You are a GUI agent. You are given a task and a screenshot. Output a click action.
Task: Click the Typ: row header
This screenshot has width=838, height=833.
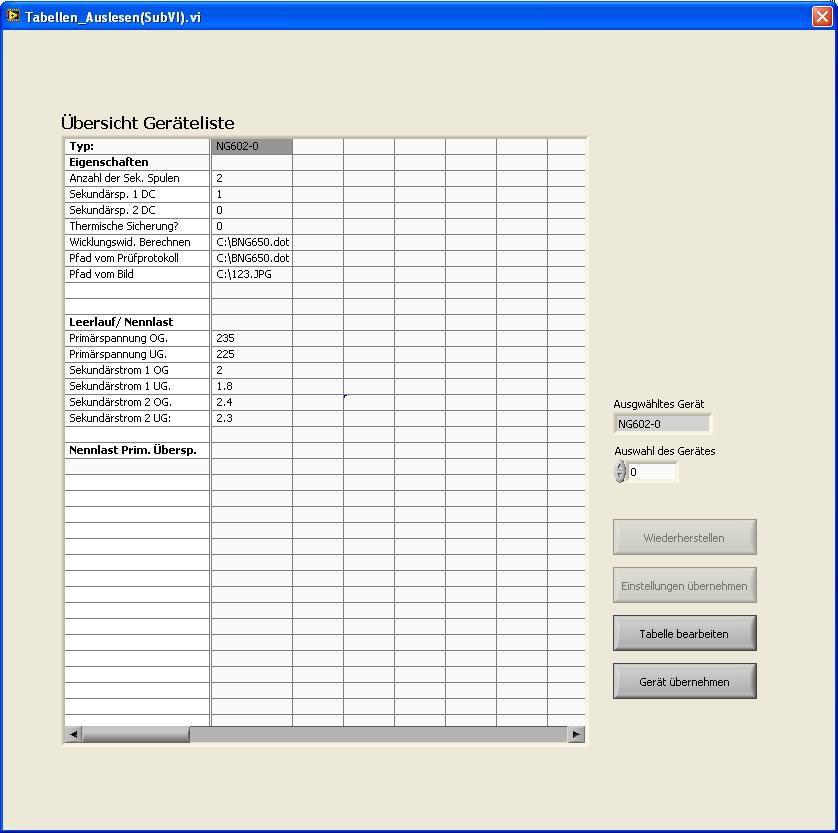click(x=137, y=146)
